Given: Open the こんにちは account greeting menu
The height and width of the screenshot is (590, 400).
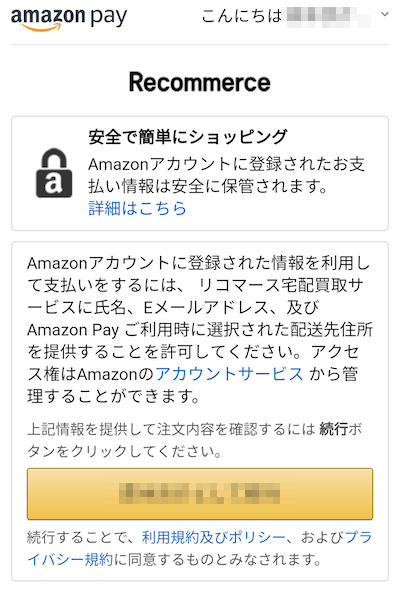Looking at the screenshot, I should [295, 16].
